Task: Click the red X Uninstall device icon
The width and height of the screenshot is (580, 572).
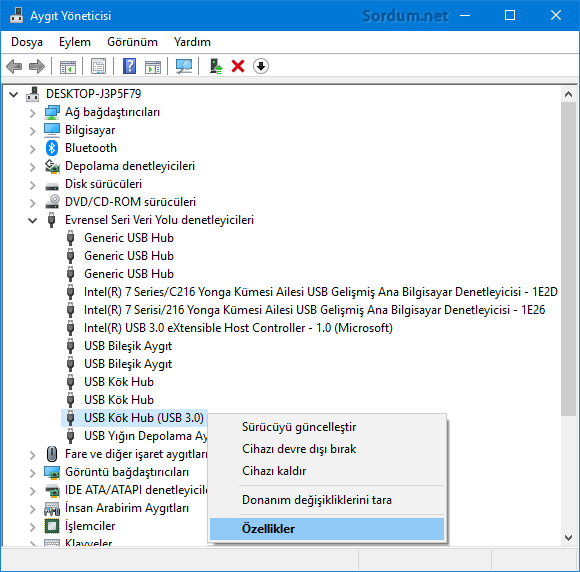Action: coord(238,67)
